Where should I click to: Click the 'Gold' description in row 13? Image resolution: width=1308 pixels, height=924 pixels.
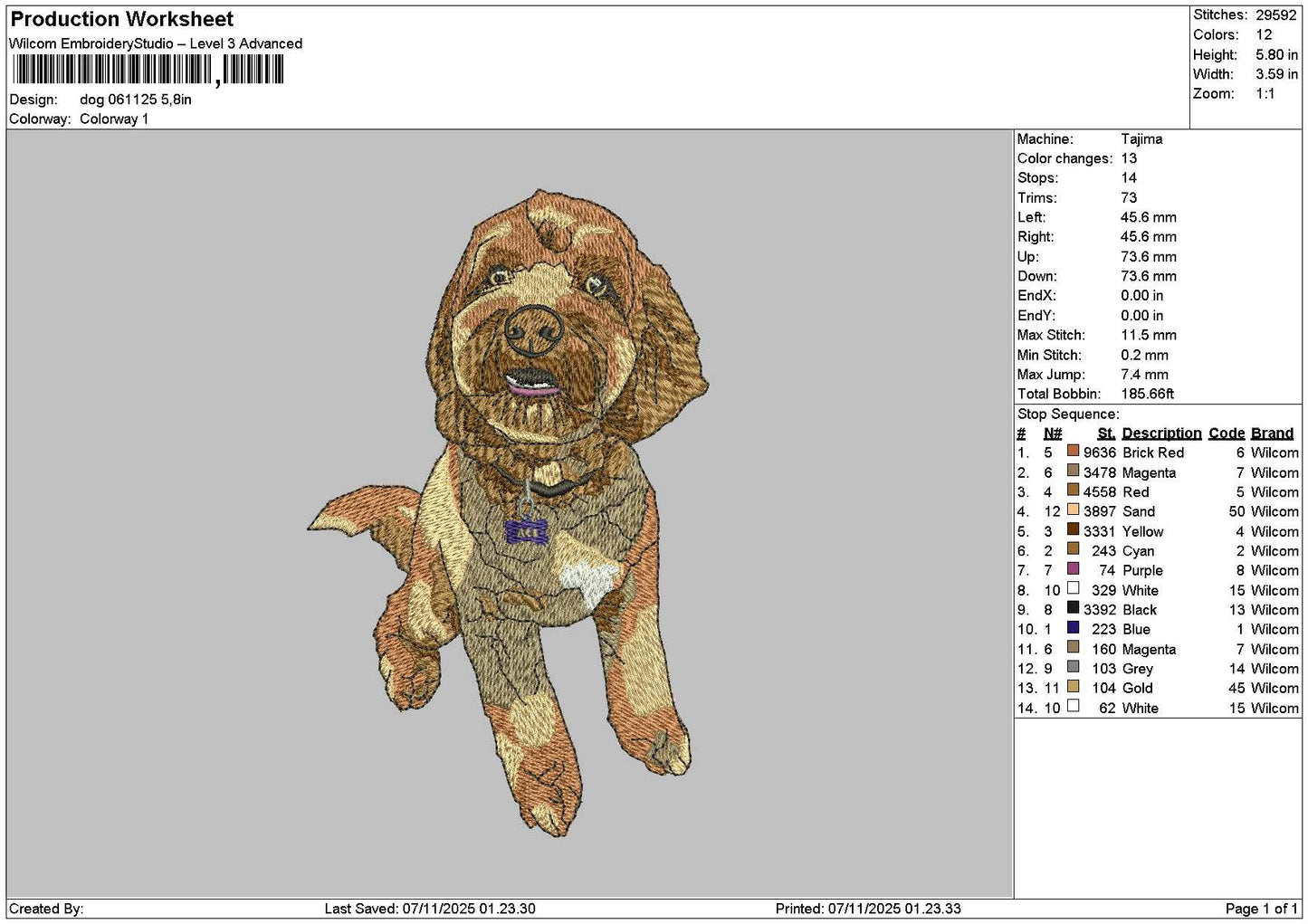tap(1138, 688)
